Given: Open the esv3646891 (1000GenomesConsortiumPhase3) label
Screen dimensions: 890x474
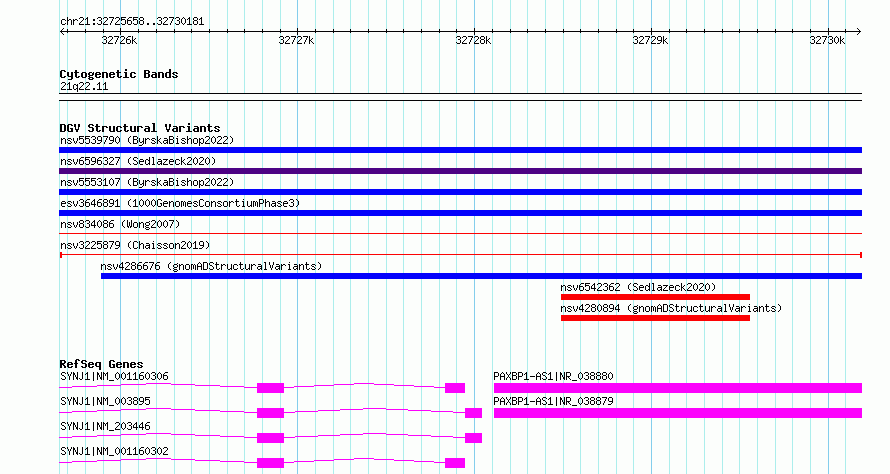Looking at the screenshot, I should tap(180, 203).
